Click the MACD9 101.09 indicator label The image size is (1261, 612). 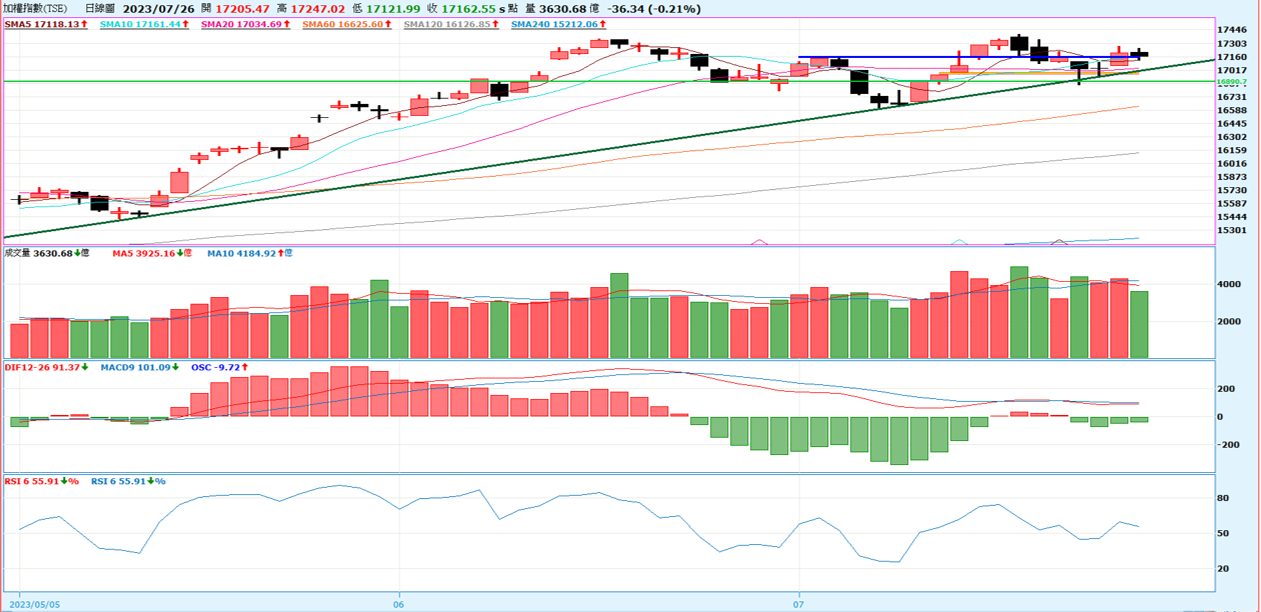click(141, 366)
